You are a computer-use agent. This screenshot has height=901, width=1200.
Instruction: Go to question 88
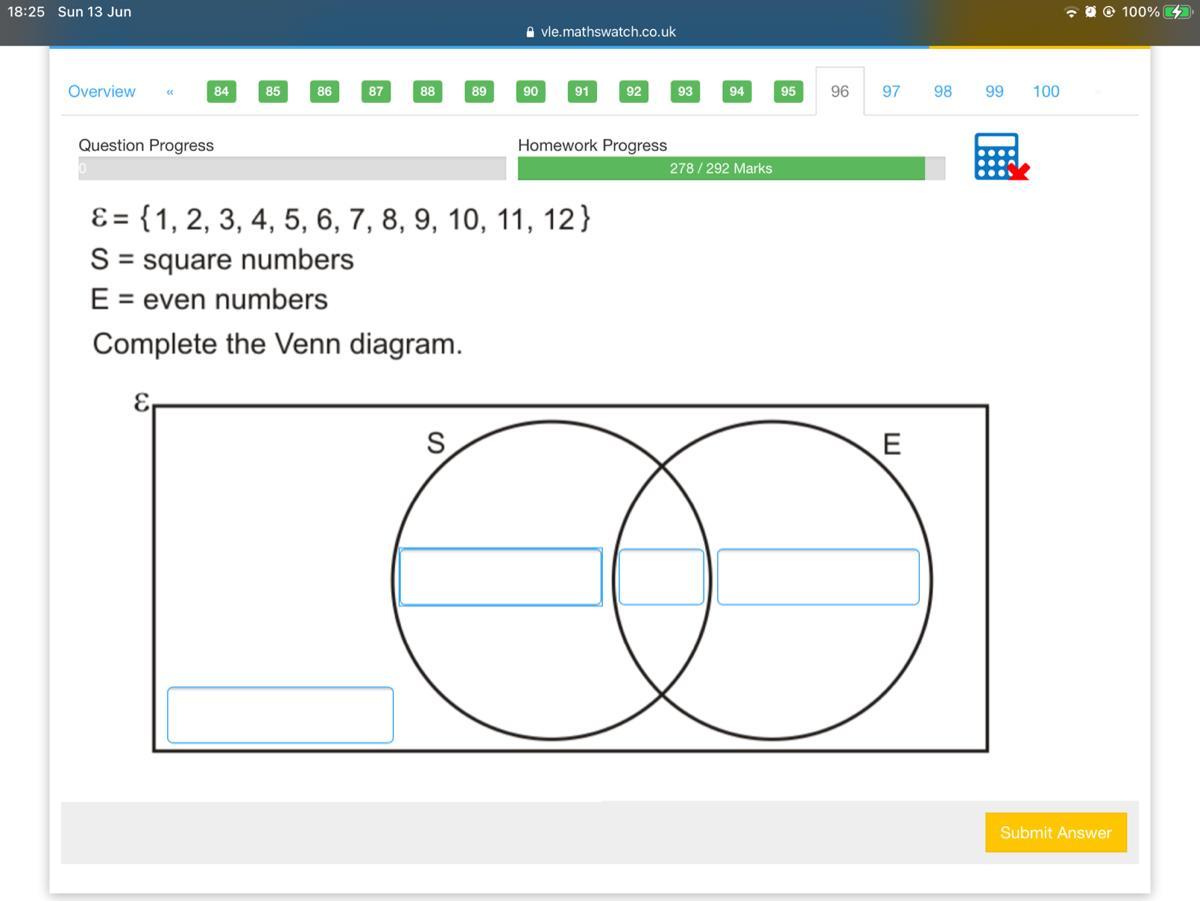tap(427, 91)
